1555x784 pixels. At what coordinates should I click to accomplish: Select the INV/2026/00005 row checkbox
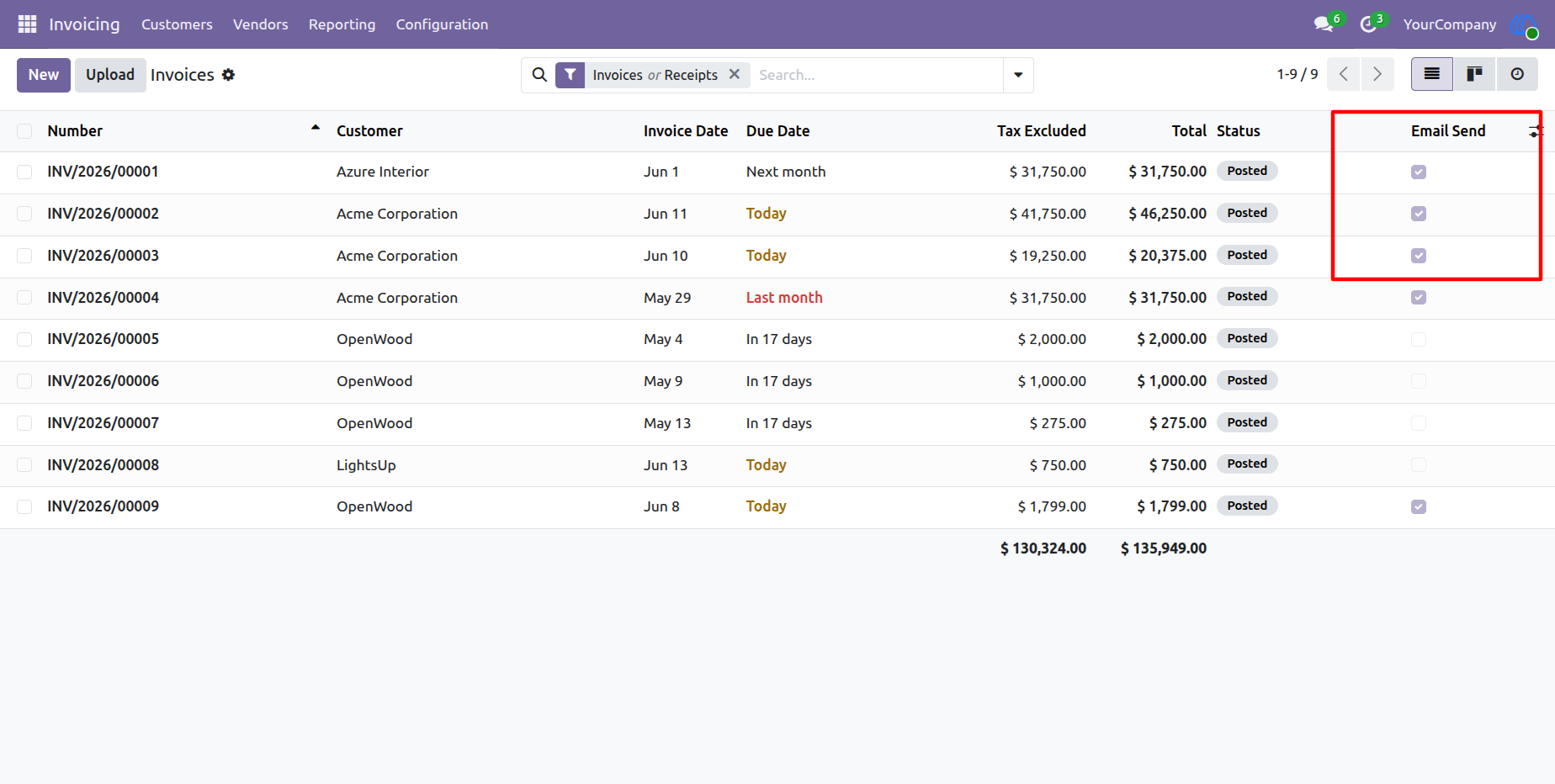coord(24,339)
